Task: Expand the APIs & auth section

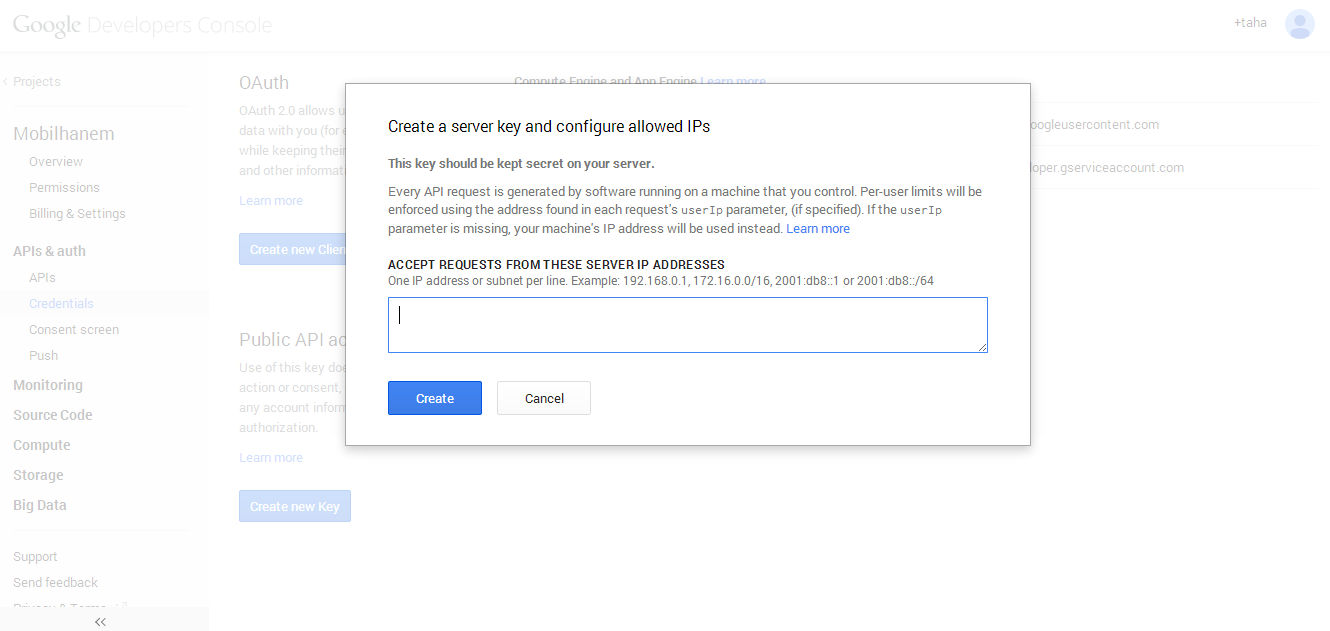Action: 49,251
